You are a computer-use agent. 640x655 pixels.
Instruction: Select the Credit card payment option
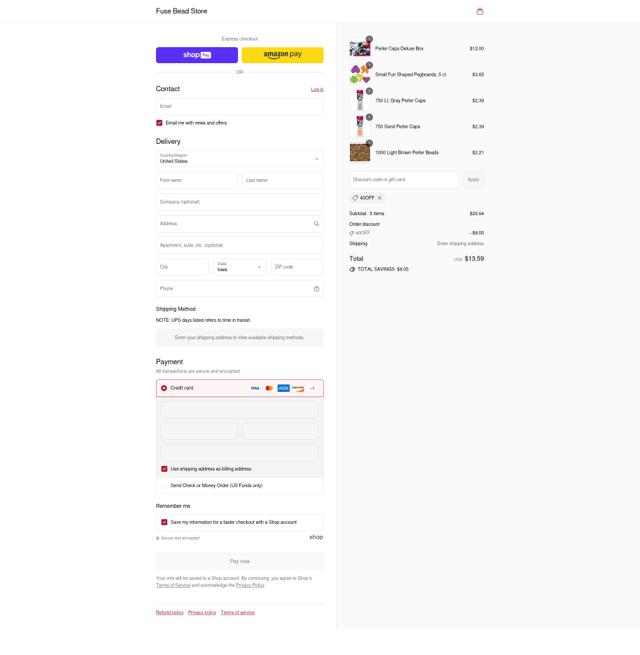(164, 388)
